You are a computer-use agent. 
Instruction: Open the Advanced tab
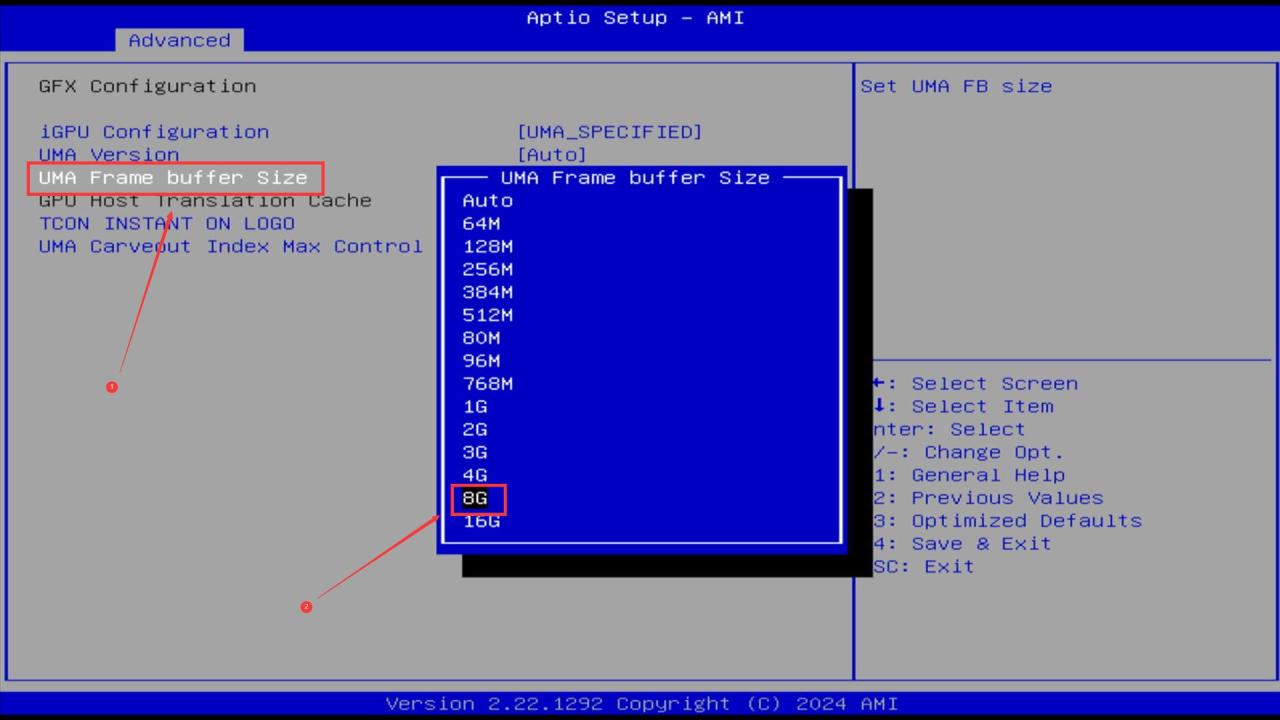click(179, 40)
